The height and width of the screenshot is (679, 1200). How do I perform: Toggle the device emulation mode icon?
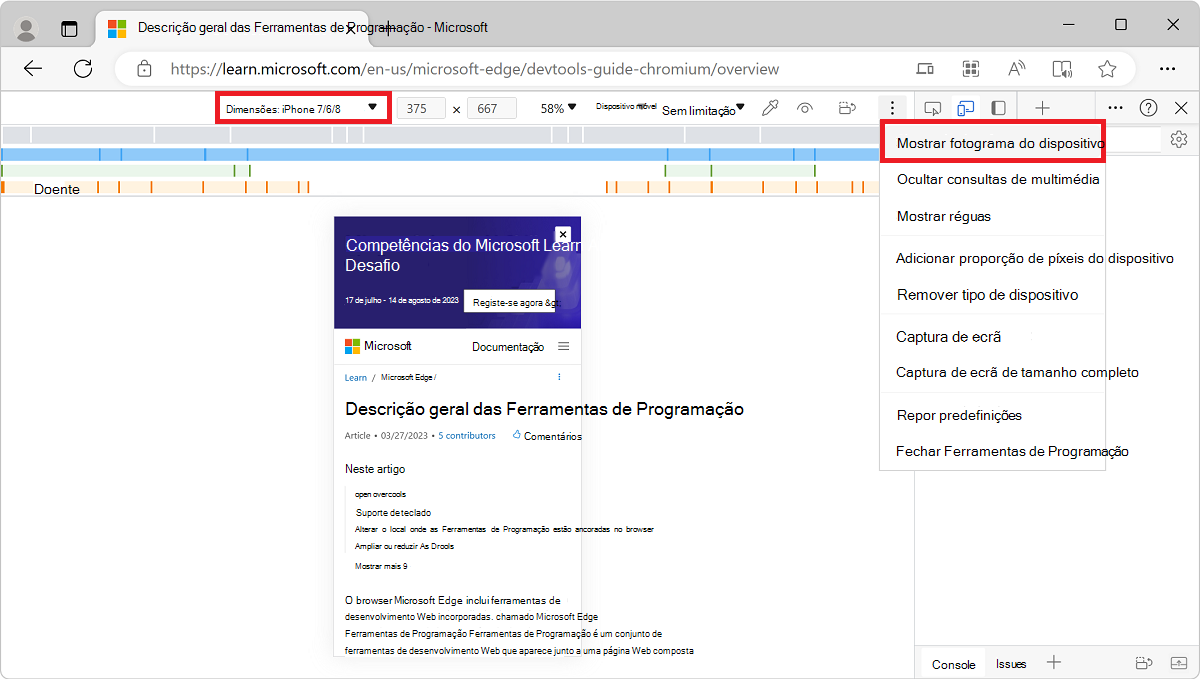[965, 107]
